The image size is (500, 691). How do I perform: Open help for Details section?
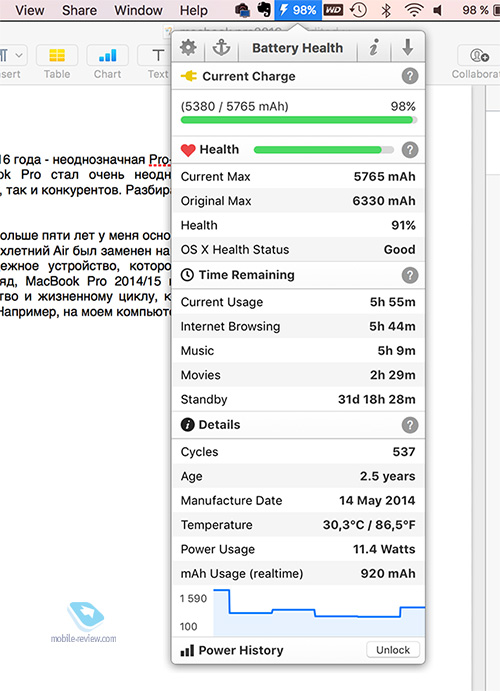[410, 425]
